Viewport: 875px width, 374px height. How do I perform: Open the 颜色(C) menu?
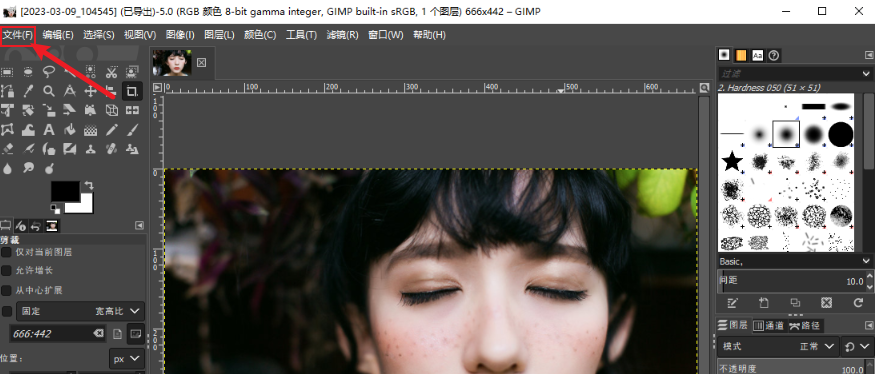coord(260,35)
